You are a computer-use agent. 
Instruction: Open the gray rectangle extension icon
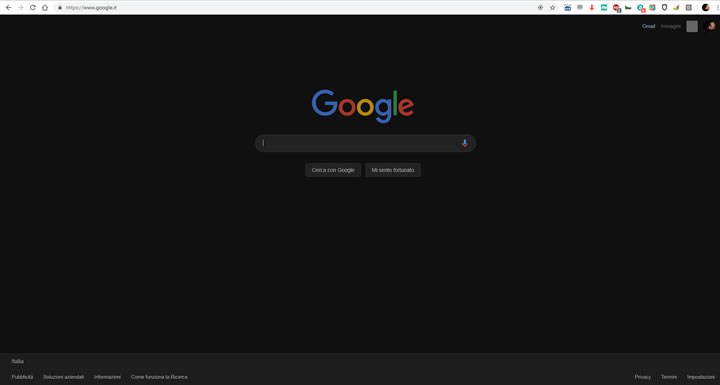(x=580, y=7)
